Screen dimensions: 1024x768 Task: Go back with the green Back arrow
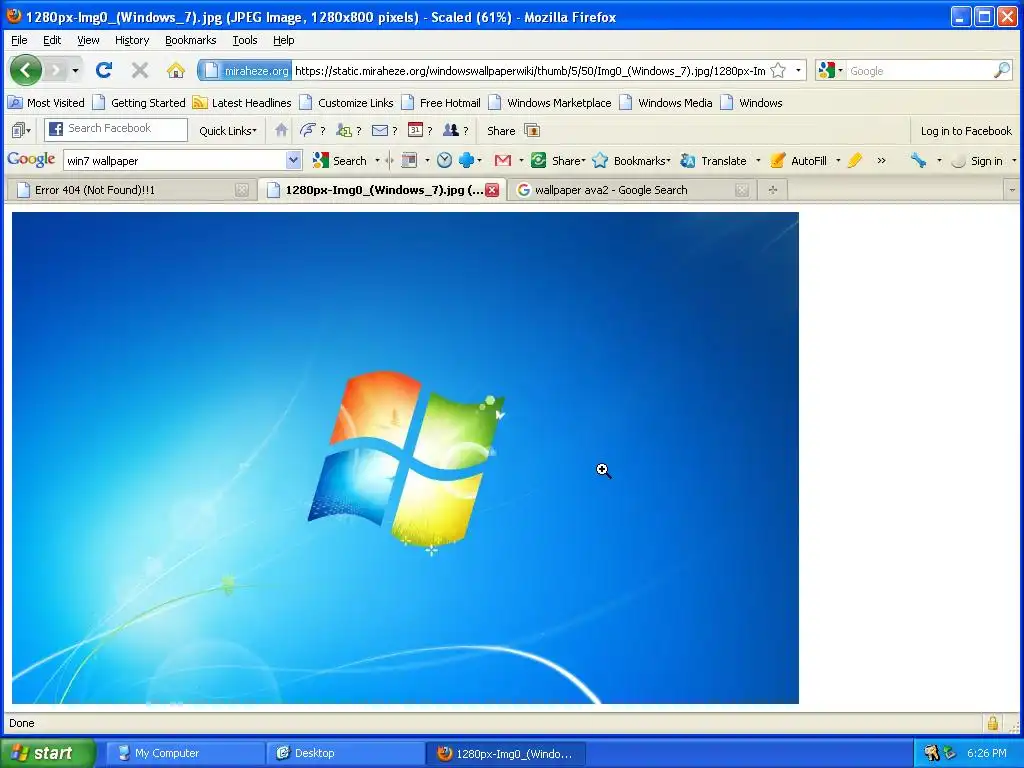(x=26, y=70)
